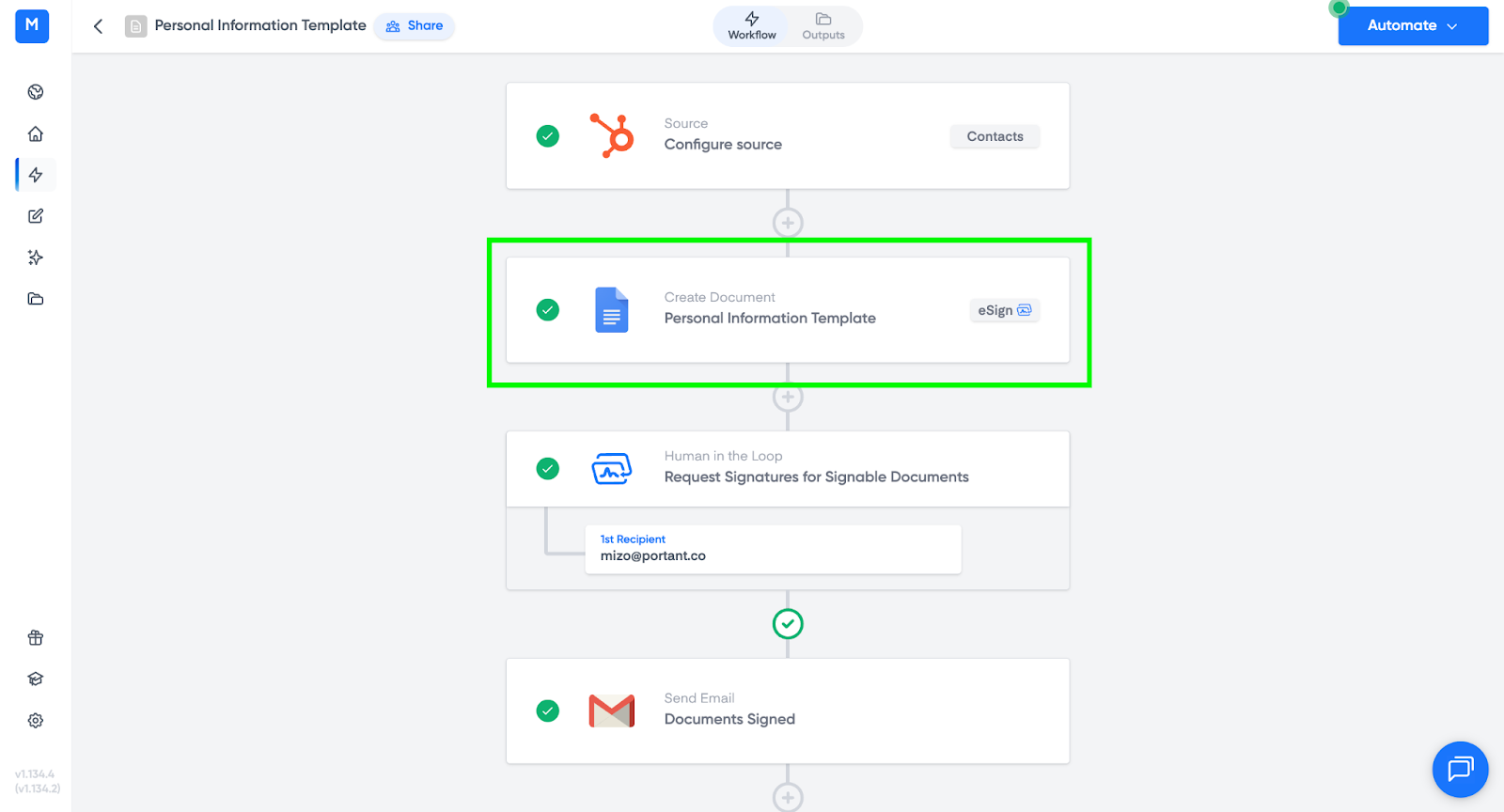Viewport: 1504px width, 812px height.
Task: Click green checkmark on Configure source step
Action: [x=547, y=136]
